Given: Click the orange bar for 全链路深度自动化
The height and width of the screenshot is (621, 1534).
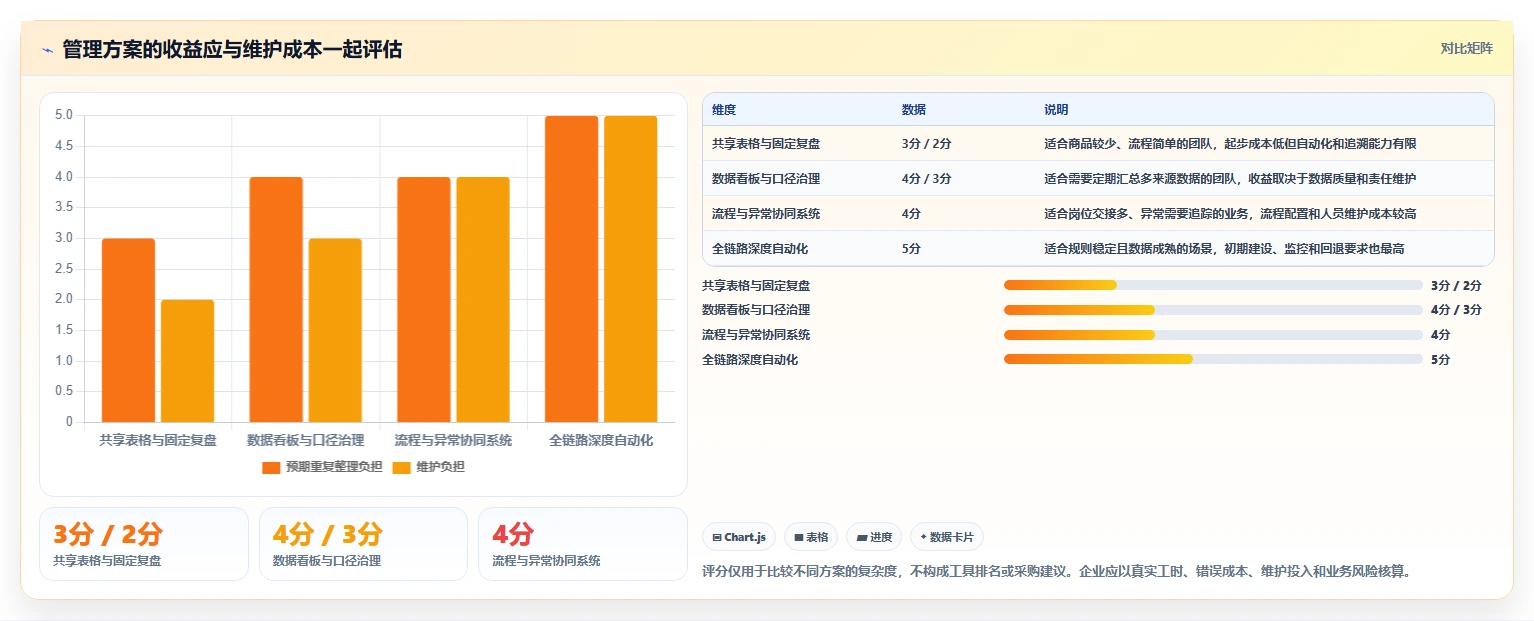Looking at the screenshot, I should (571, 269).
